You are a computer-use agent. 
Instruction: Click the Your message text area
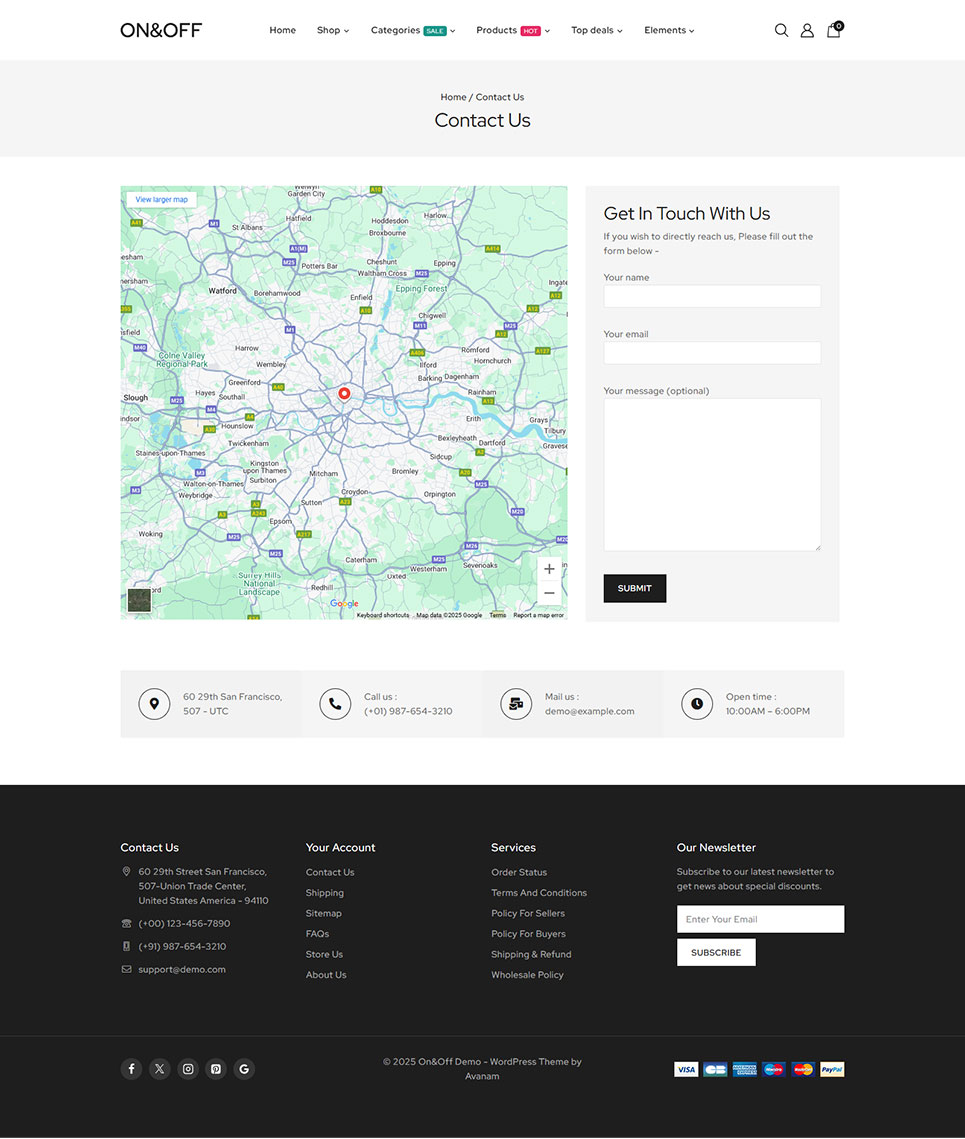pos(712,474)
